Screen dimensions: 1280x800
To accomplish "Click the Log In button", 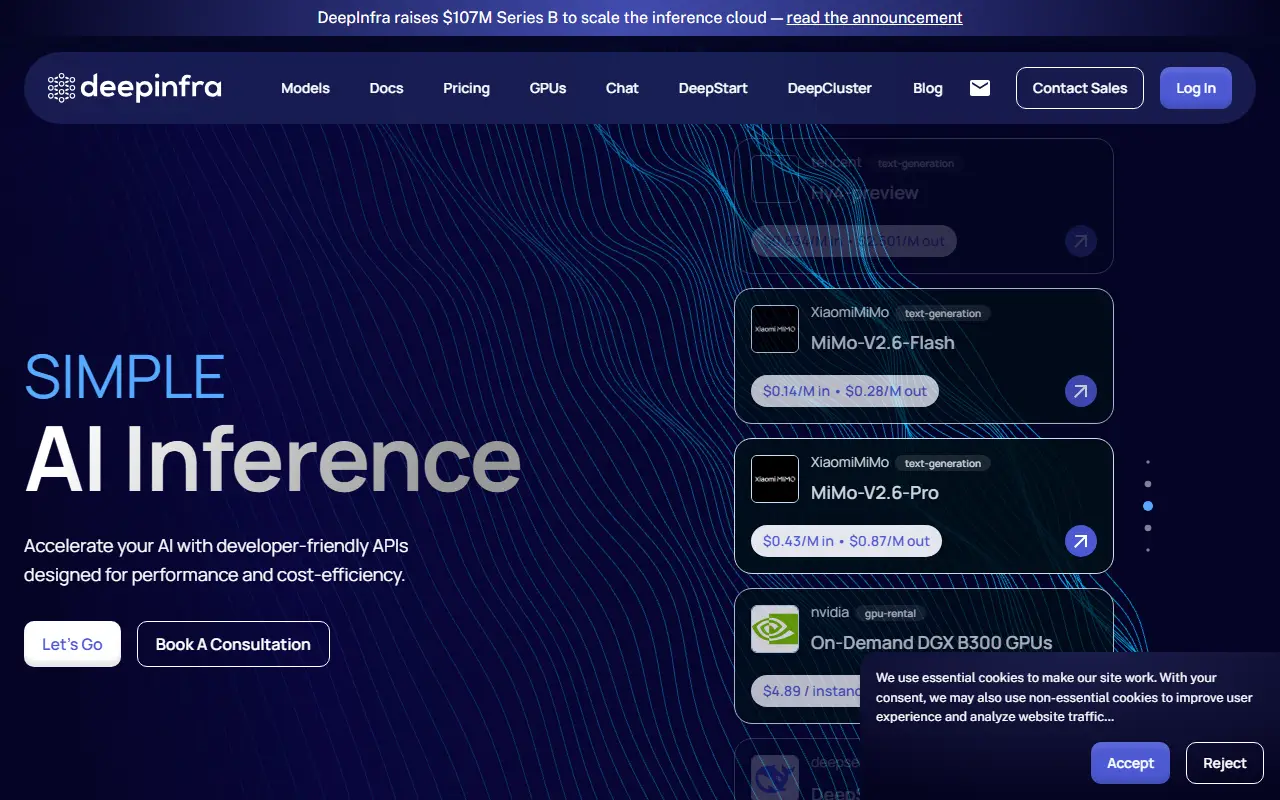I will [x=1196, y=88].
